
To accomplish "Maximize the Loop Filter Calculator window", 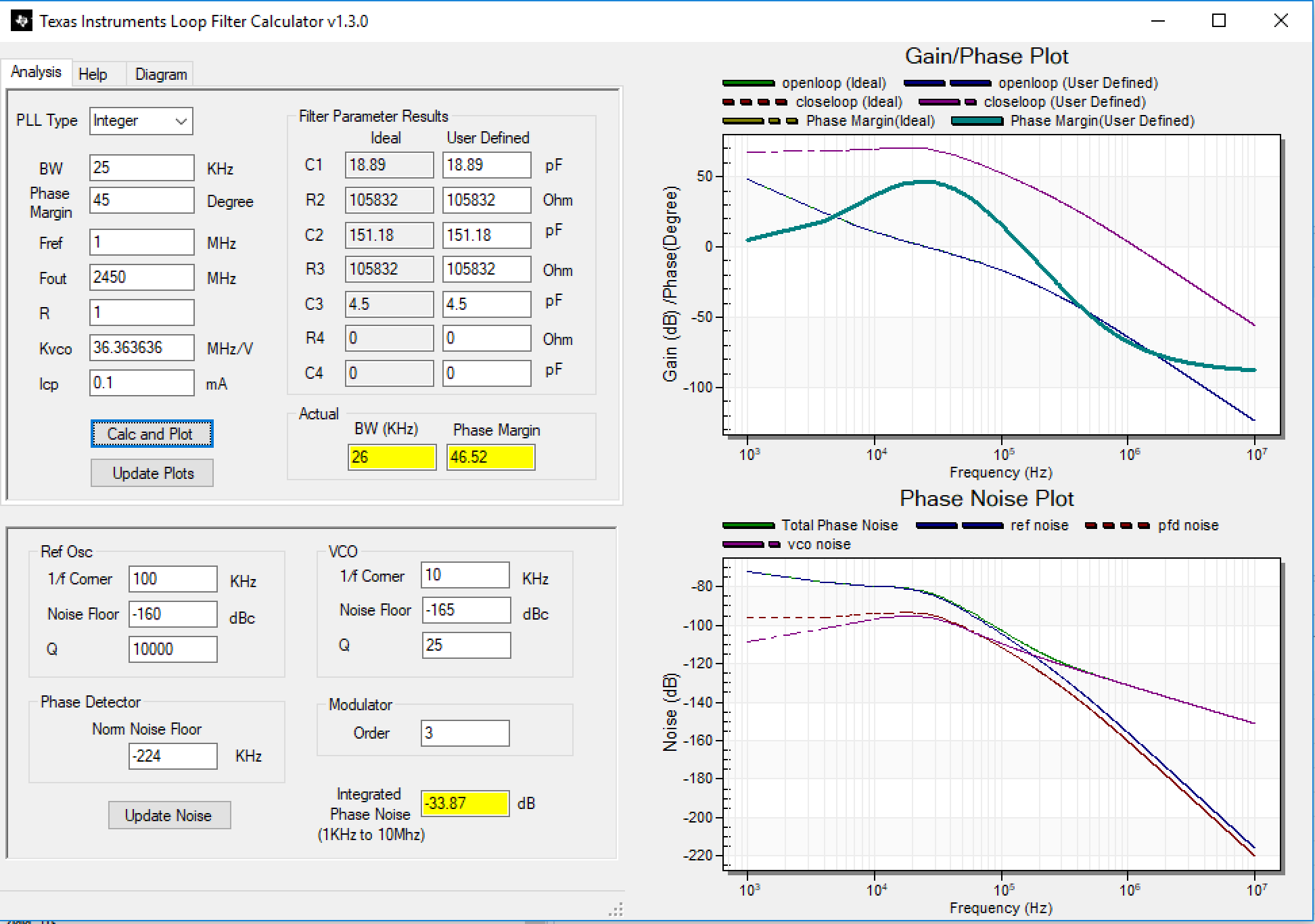I will (1219, 21).
